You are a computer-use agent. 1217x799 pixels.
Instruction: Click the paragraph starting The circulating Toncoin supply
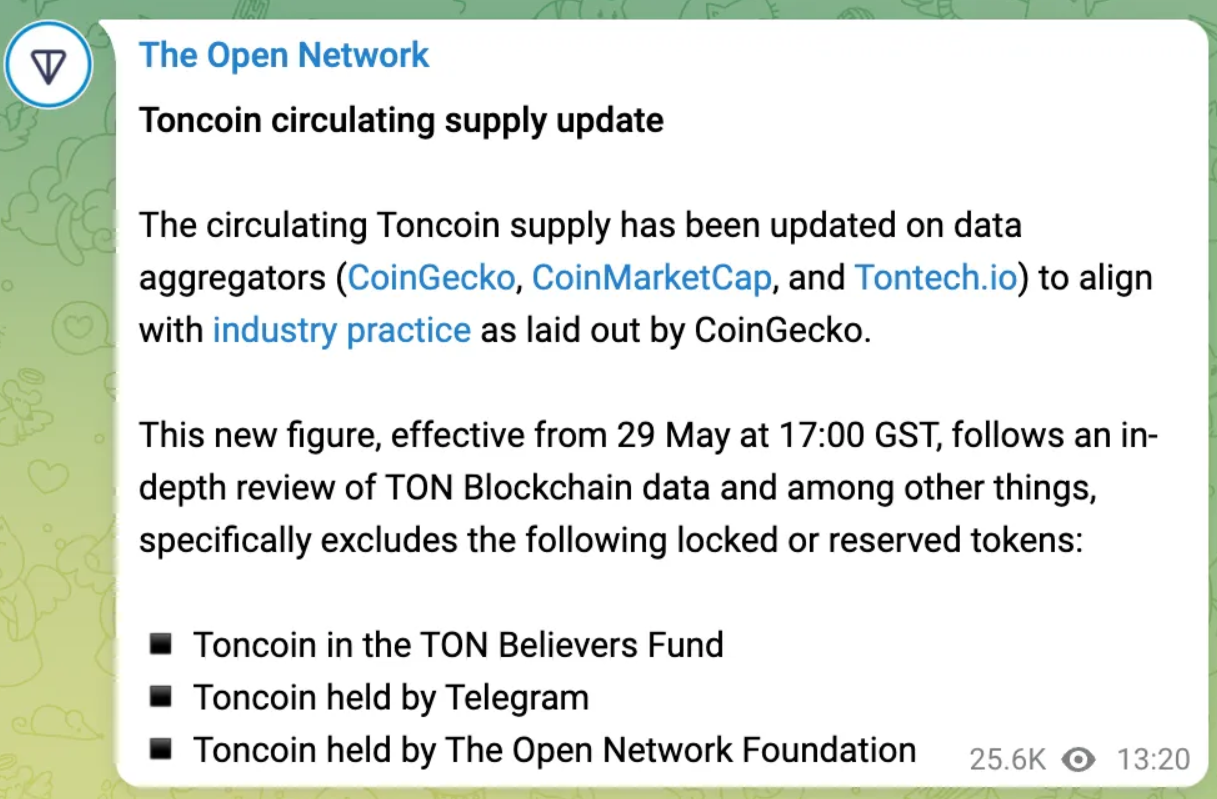646,278
